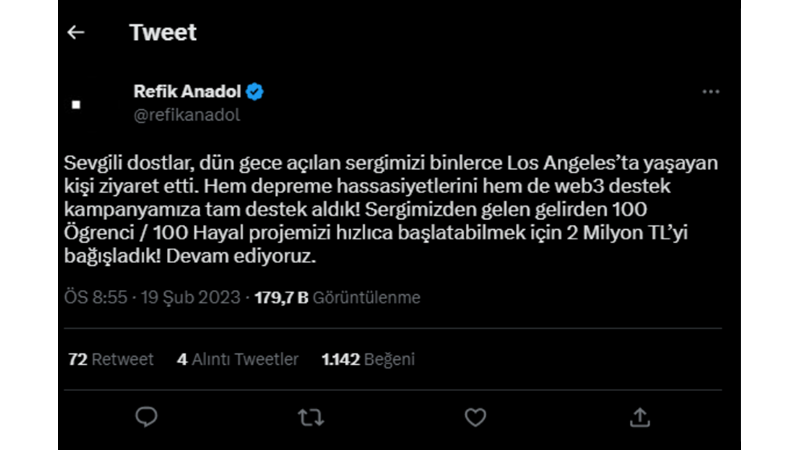This screenshot has height=450, width=800.
Task: Open the reply icon under the tweet
Action: coord(147,415)
